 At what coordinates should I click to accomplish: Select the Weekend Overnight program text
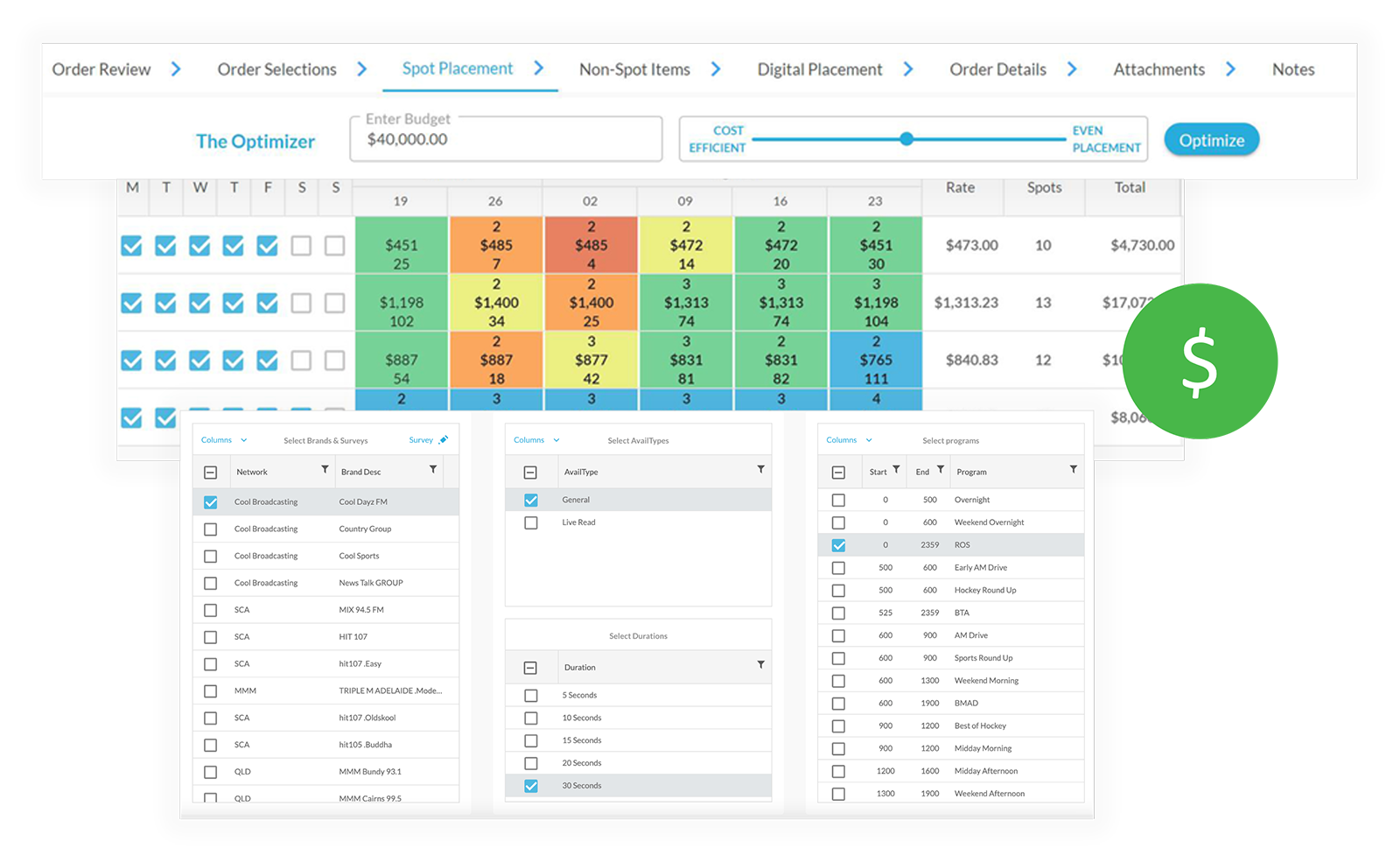coord(989,522)
